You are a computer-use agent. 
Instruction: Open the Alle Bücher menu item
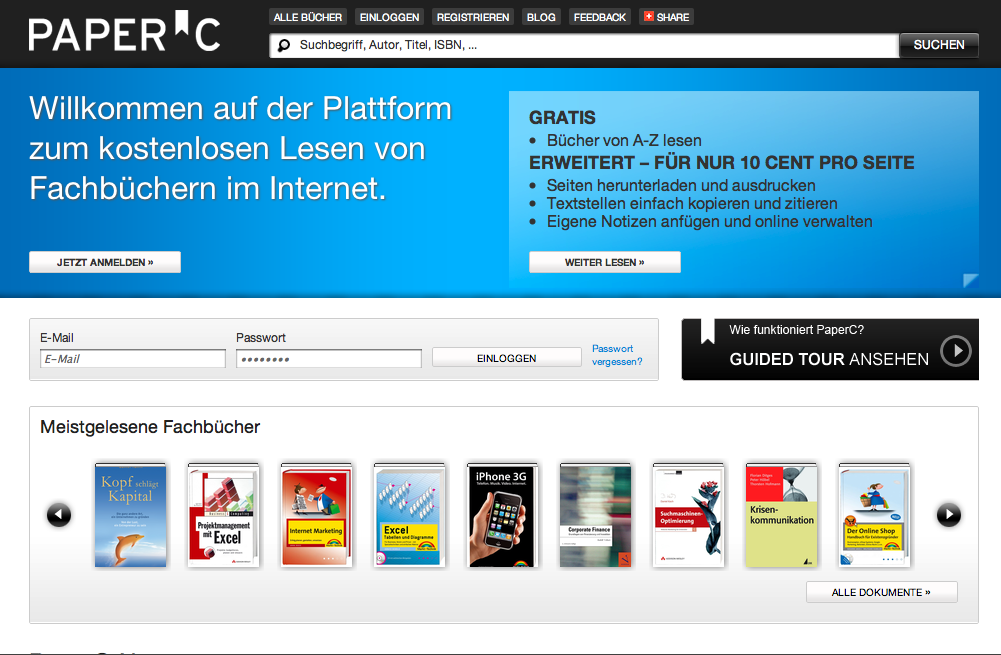[308, 17]
